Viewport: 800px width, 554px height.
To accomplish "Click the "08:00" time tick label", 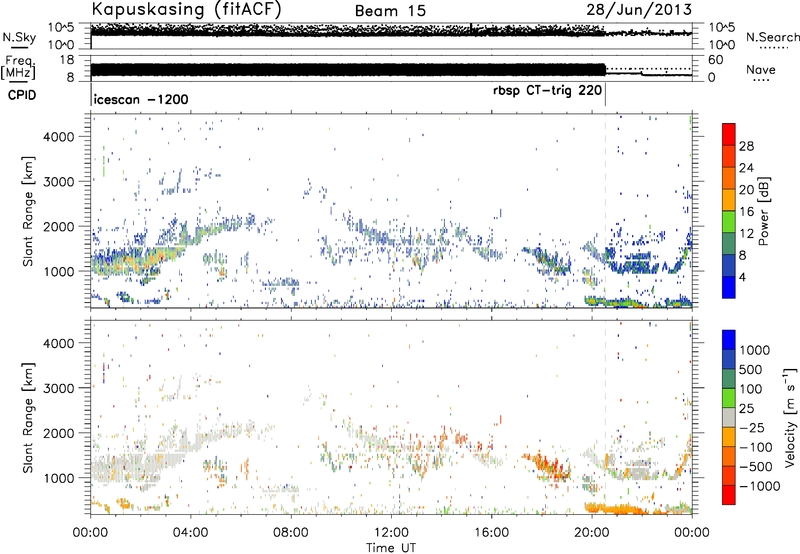I will [291, 533].
